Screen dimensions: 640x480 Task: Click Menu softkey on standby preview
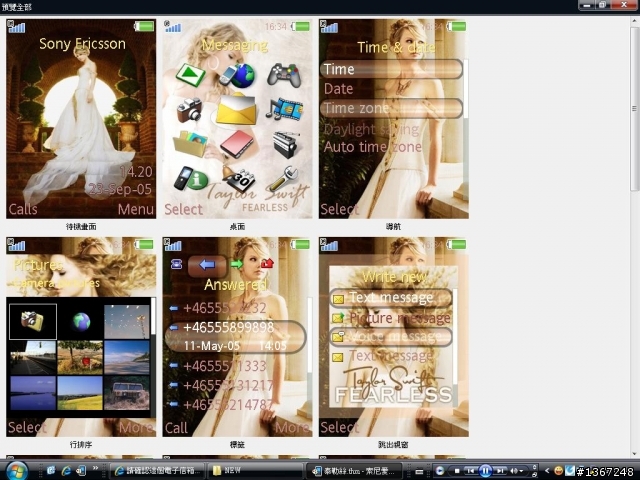coord(136,209)
